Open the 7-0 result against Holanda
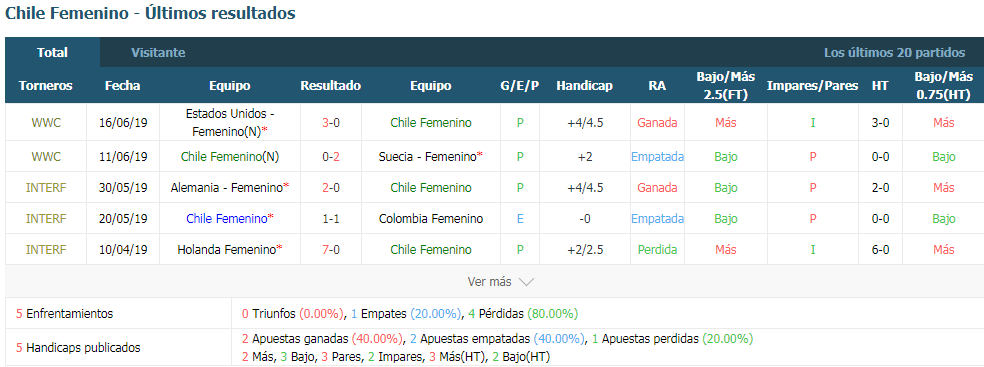The width and height of the screenshot is (984, 367). [x=331, y=249]
